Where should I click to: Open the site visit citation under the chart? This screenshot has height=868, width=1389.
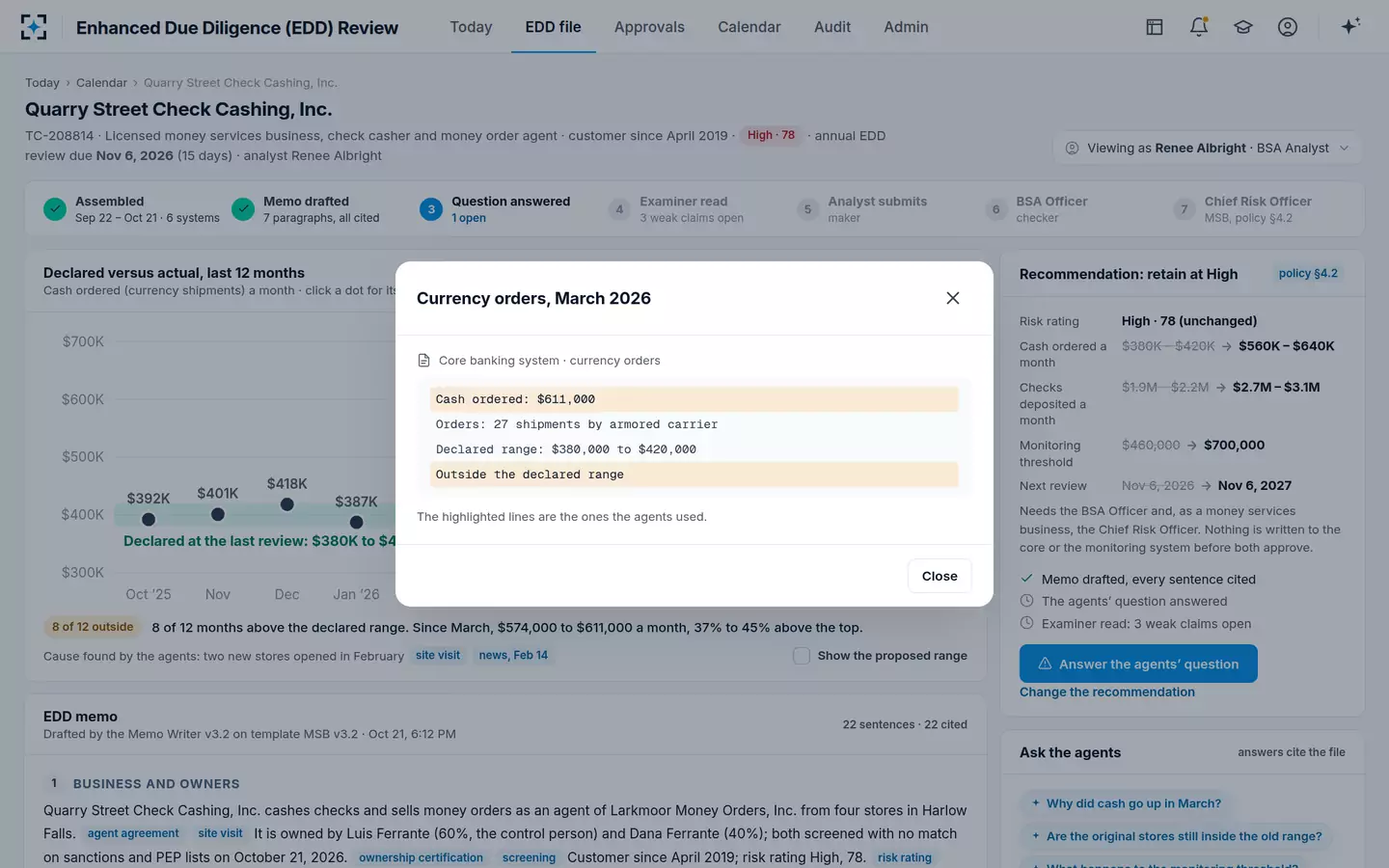point(438,656)
